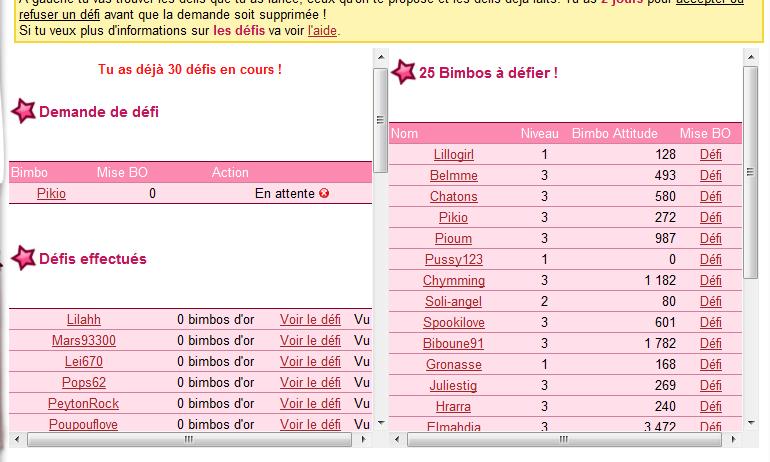This screenshot has height=462, width=770.
Task: Click the star beside 25 Bimbos à défier
Action: pos(403,72)
